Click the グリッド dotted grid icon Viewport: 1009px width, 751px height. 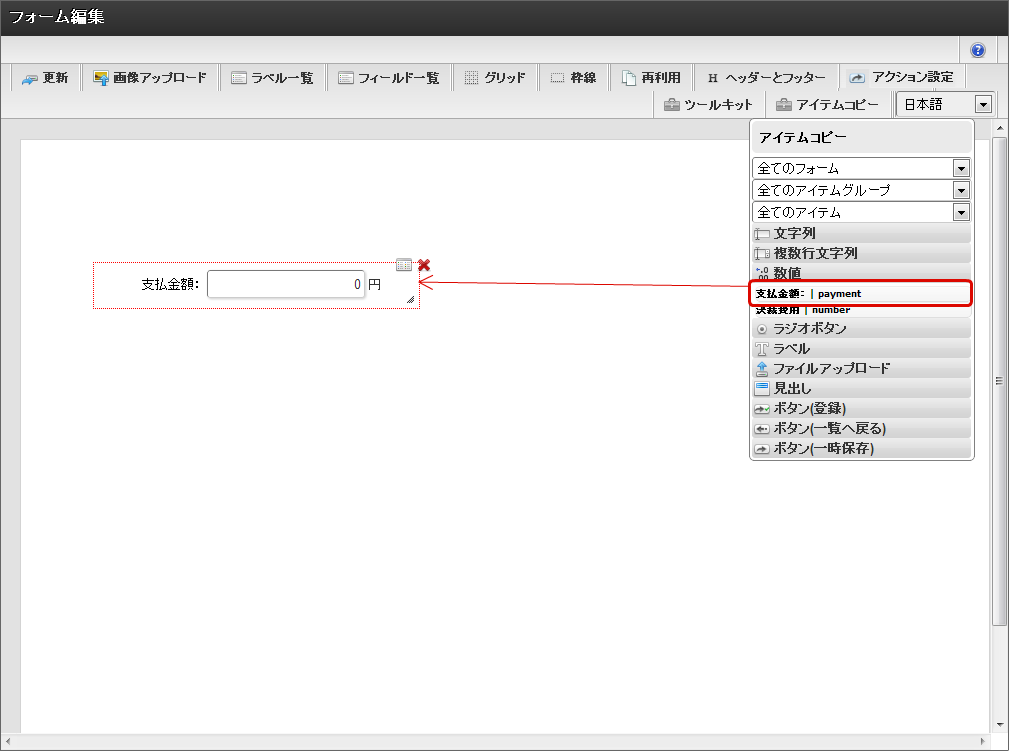pyautogui.click(x=472, y=78)
